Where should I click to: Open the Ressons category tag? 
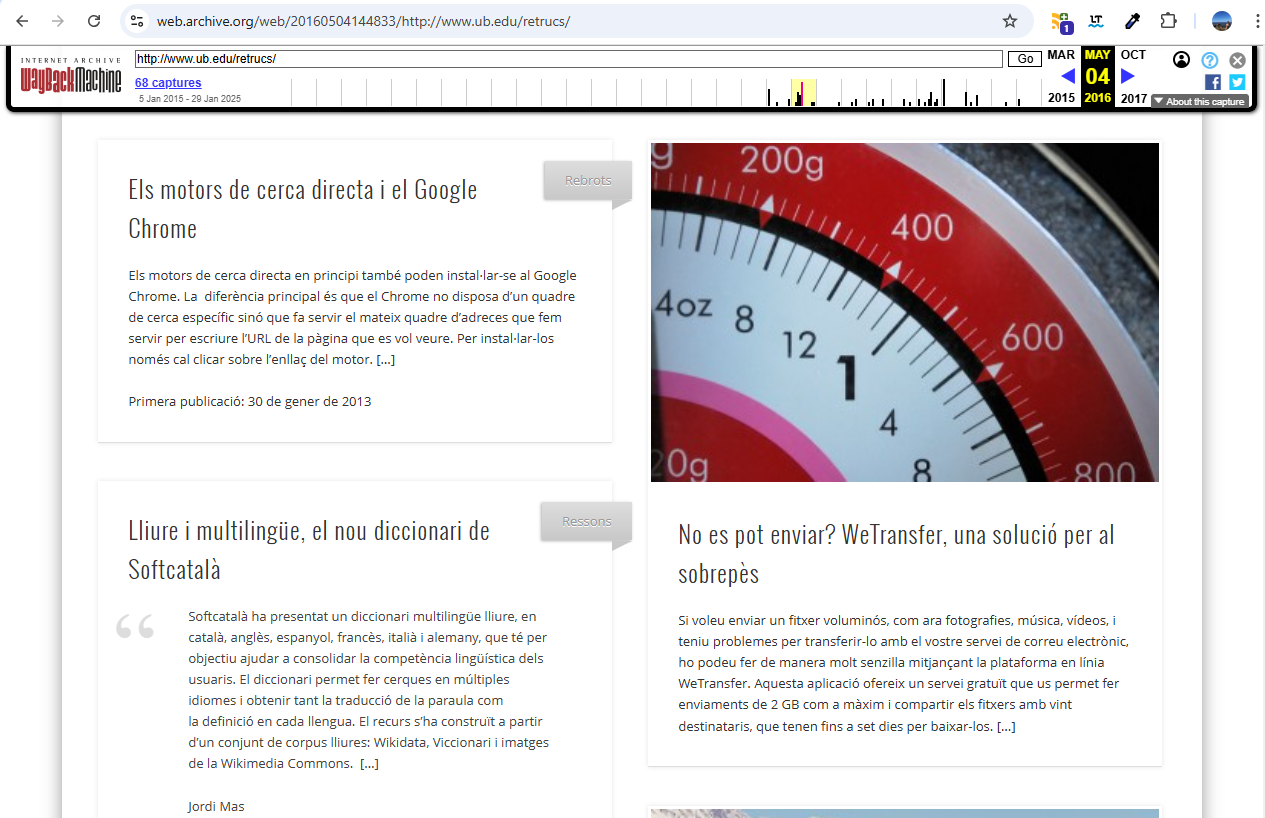[586, 522]
